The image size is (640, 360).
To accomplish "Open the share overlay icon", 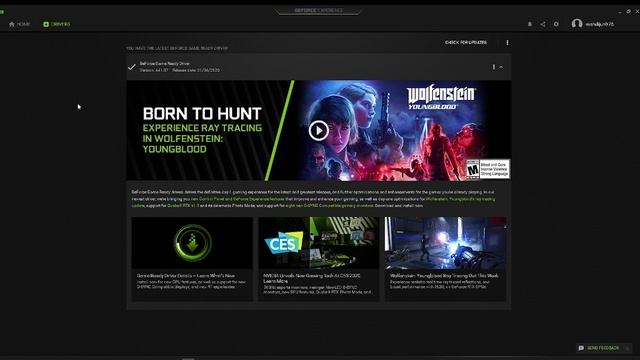I will click(543, 24).
